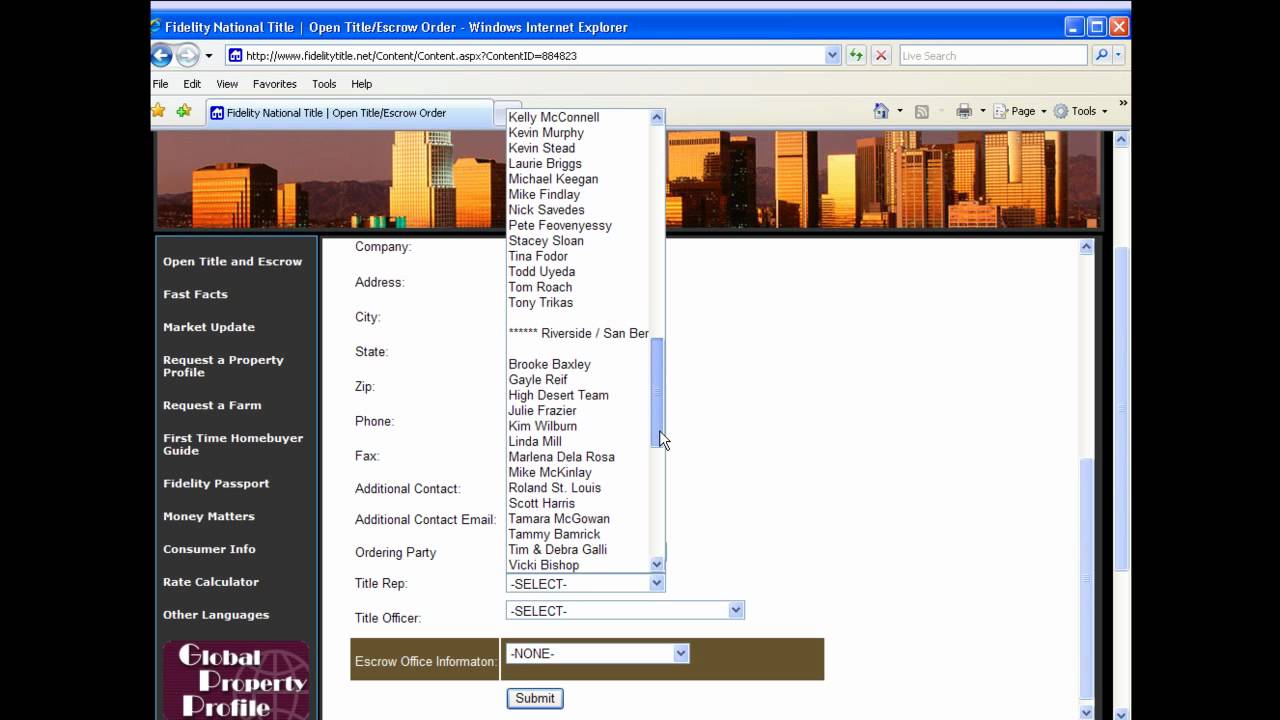This screenshot has width=1280, height=720.
Task: Open the Consumer Info link
Action: click(209, 549)
